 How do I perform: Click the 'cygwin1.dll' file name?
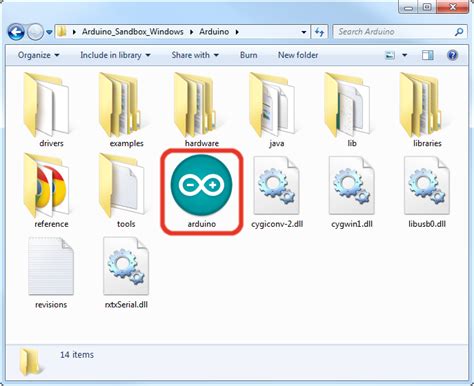tap(352, 224)
